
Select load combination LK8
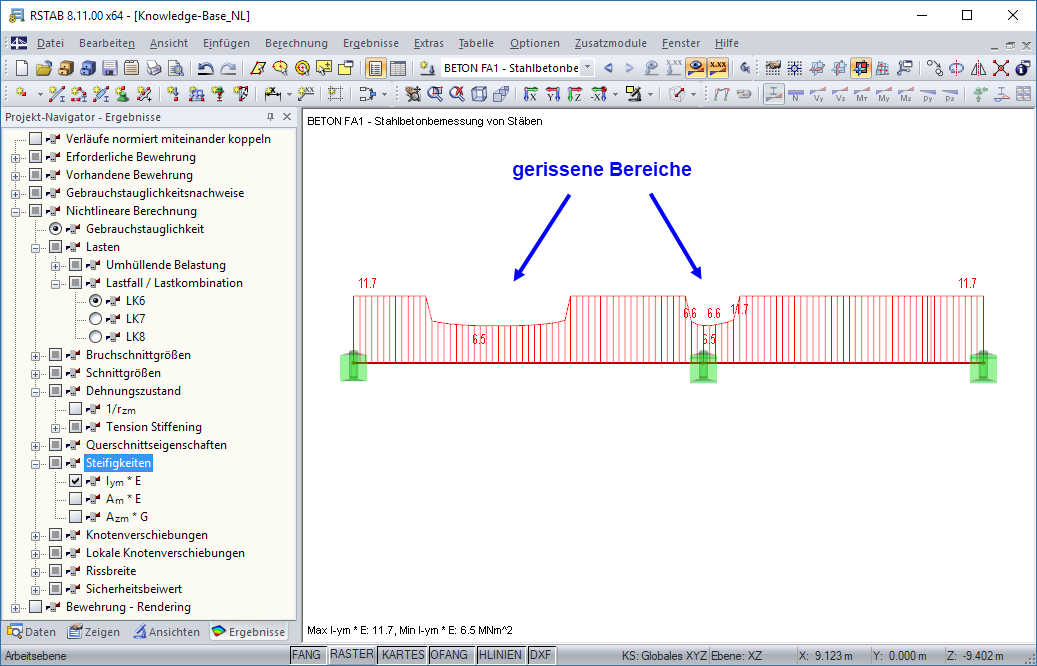click(96, 337)
